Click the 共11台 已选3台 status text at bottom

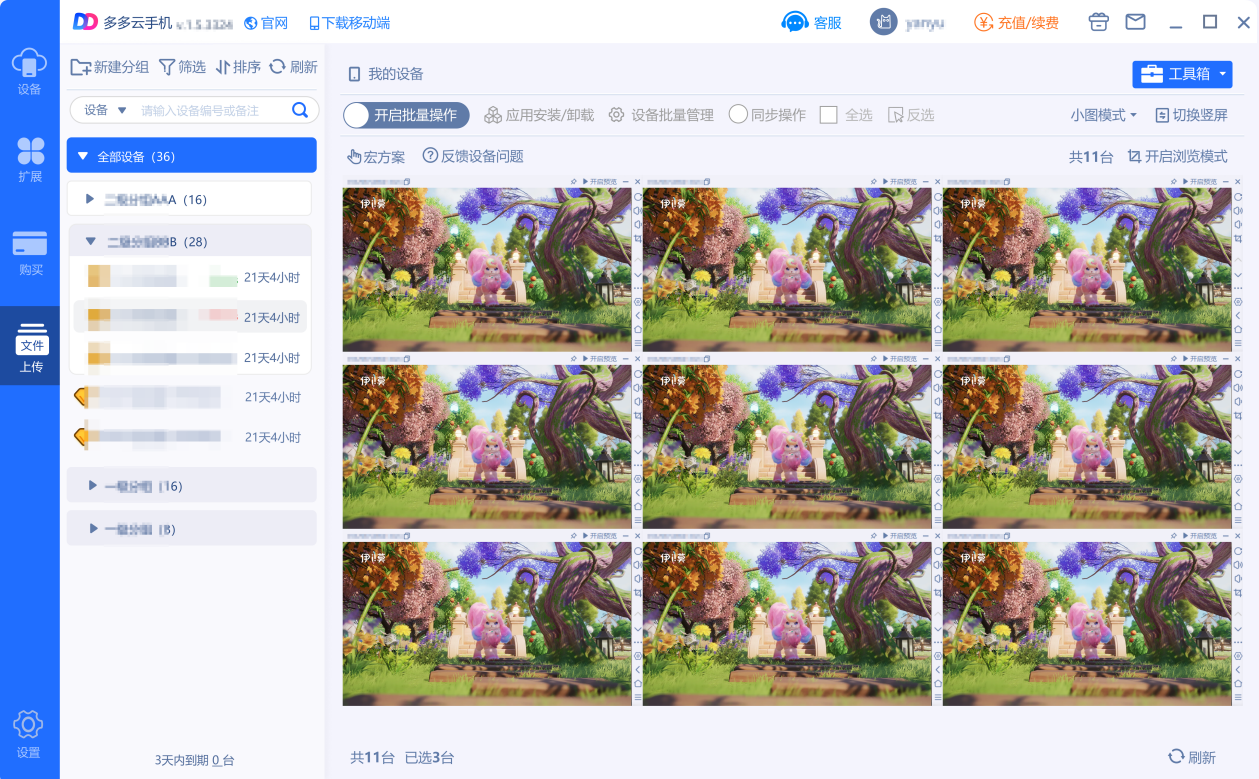point(402,758)
